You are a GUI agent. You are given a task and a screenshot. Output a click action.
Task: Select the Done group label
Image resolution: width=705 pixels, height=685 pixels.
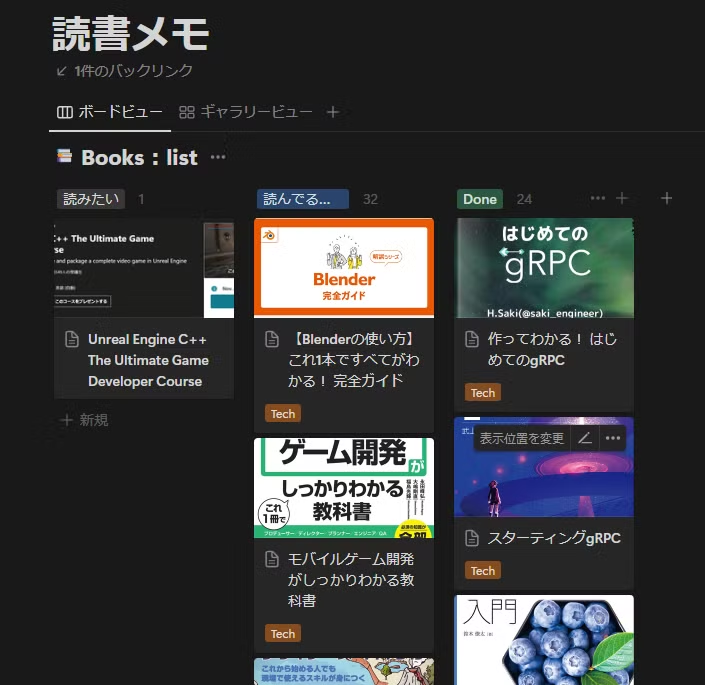(x=480, y=199)
